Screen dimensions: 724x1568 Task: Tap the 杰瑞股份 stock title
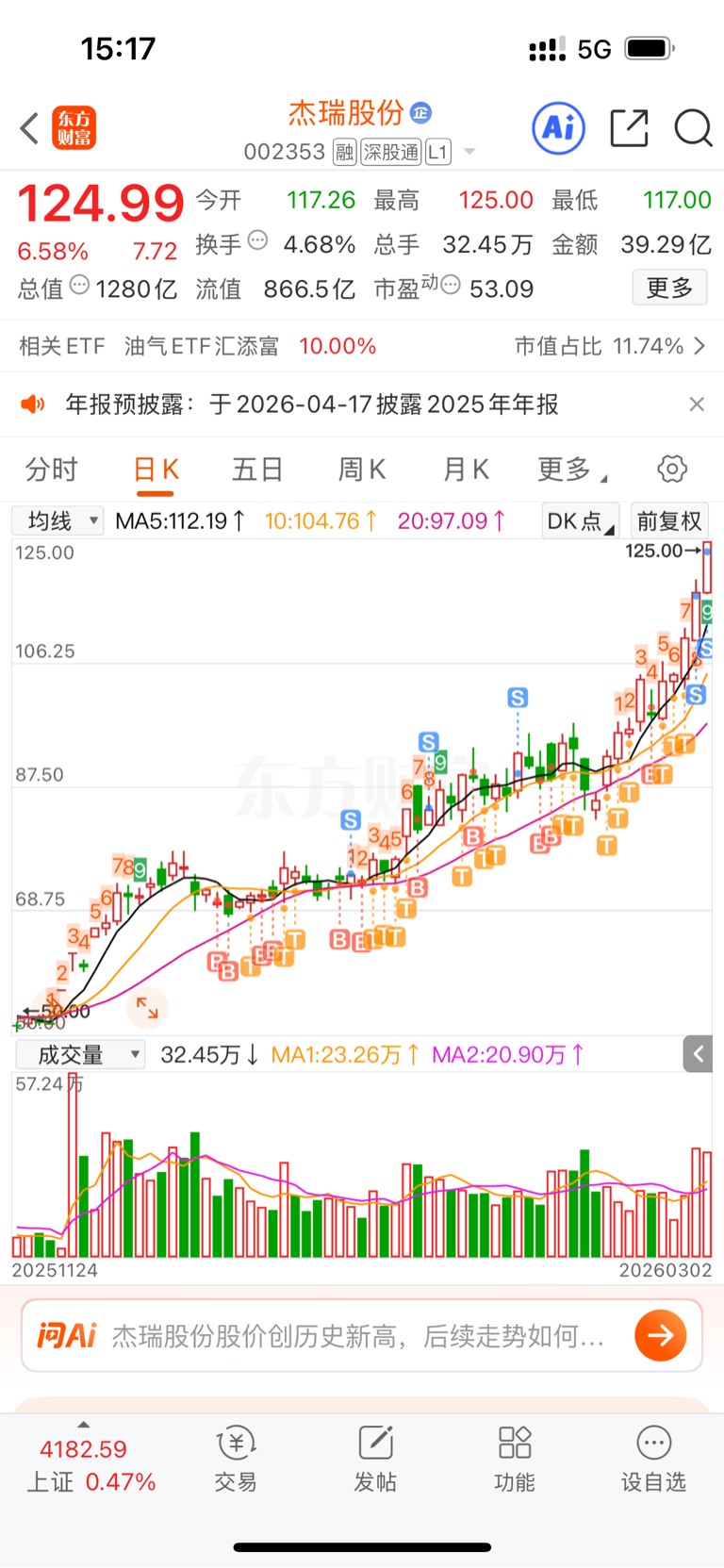click(346, 113)
